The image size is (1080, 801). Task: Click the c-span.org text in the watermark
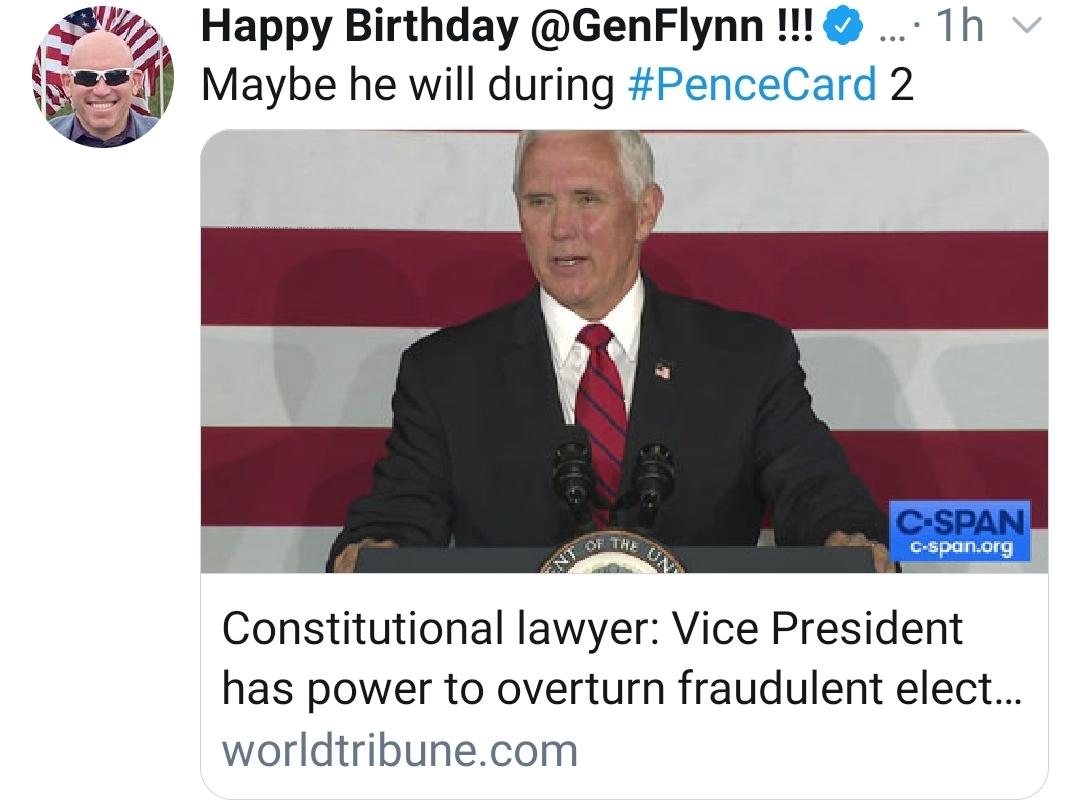[x=959, y=547]
